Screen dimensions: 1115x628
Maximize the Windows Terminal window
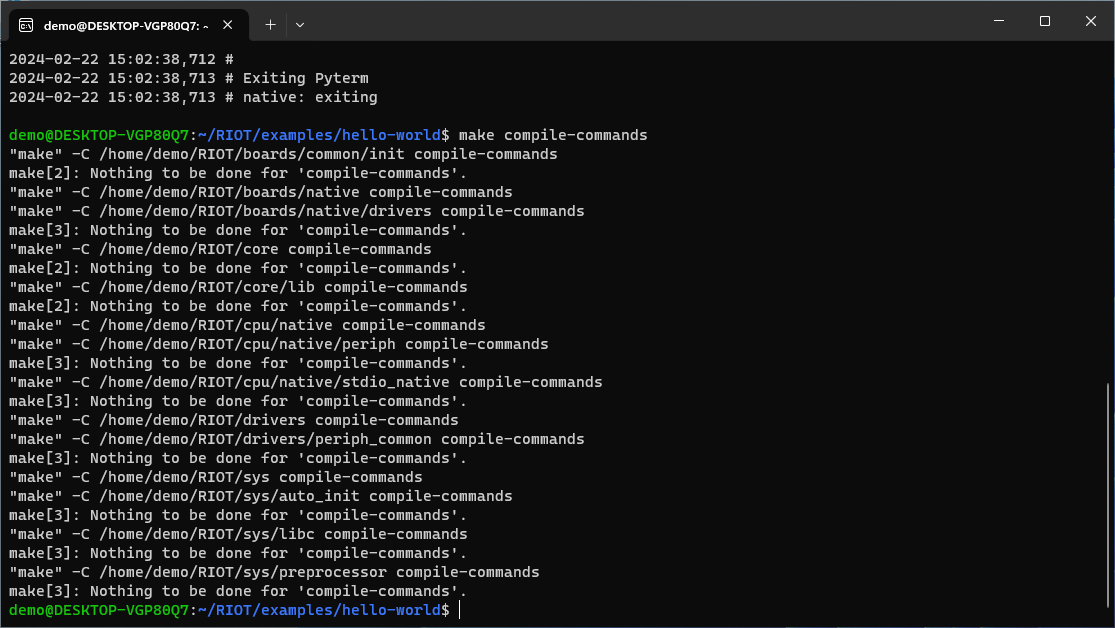click(x=1044, y=21)
